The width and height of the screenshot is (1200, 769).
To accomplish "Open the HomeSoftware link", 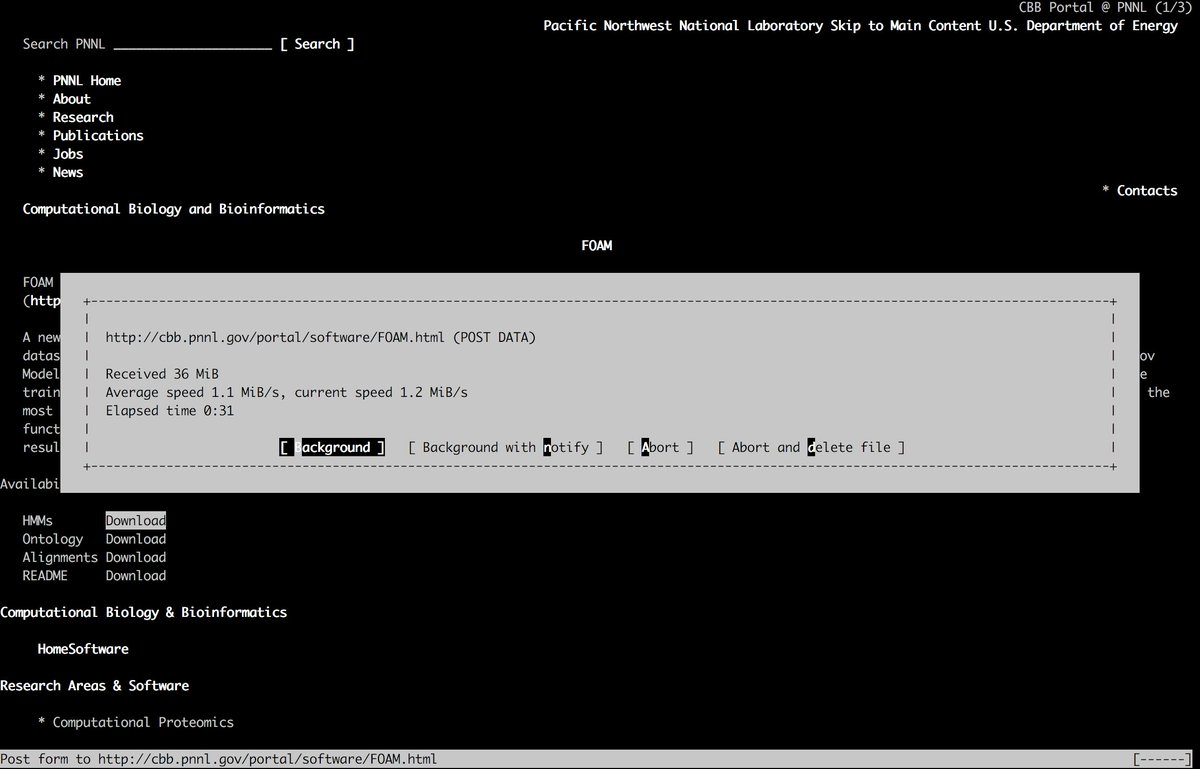I will [x=83, y=649].
